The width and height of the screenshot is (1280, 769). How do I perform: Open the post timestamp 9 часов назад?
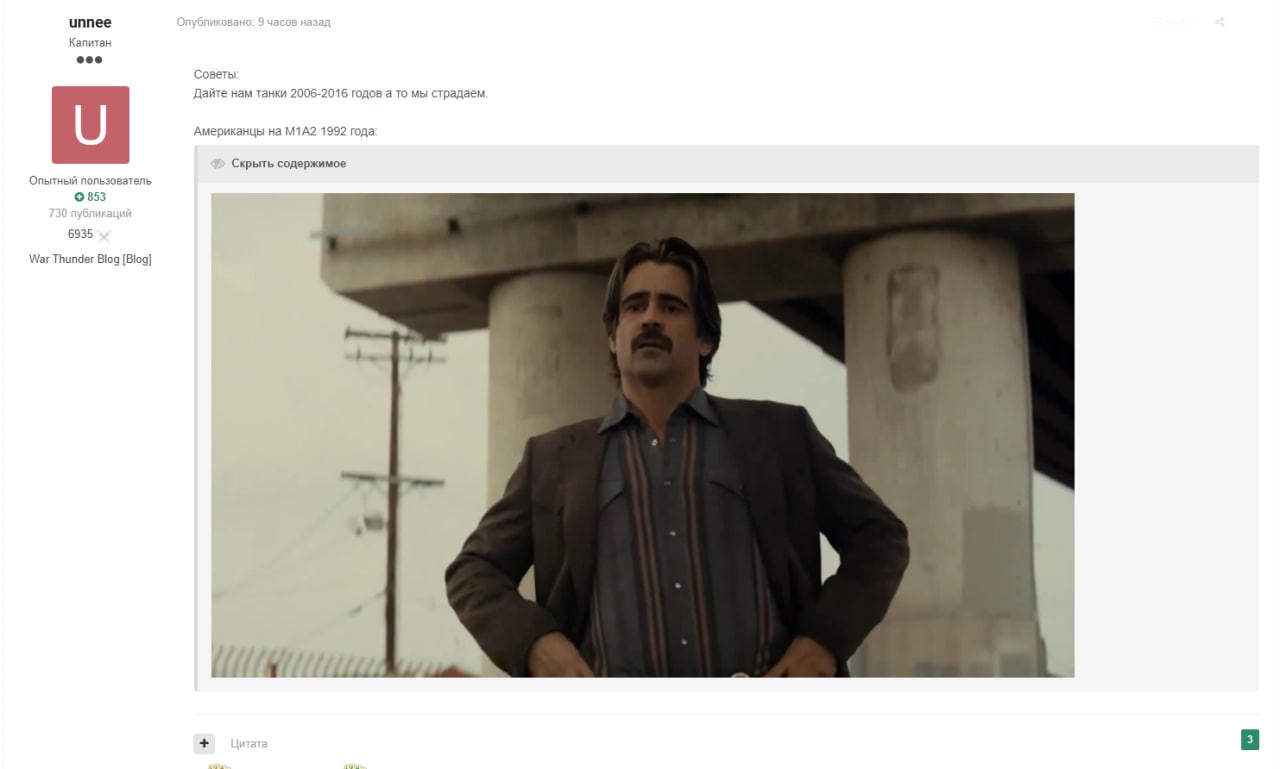294,22
